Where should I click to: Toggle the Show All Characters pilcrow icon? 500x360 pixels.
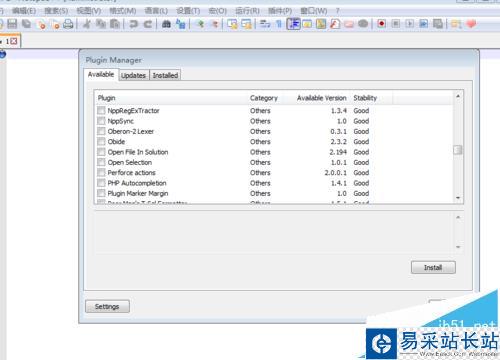[x=279, y=24]
